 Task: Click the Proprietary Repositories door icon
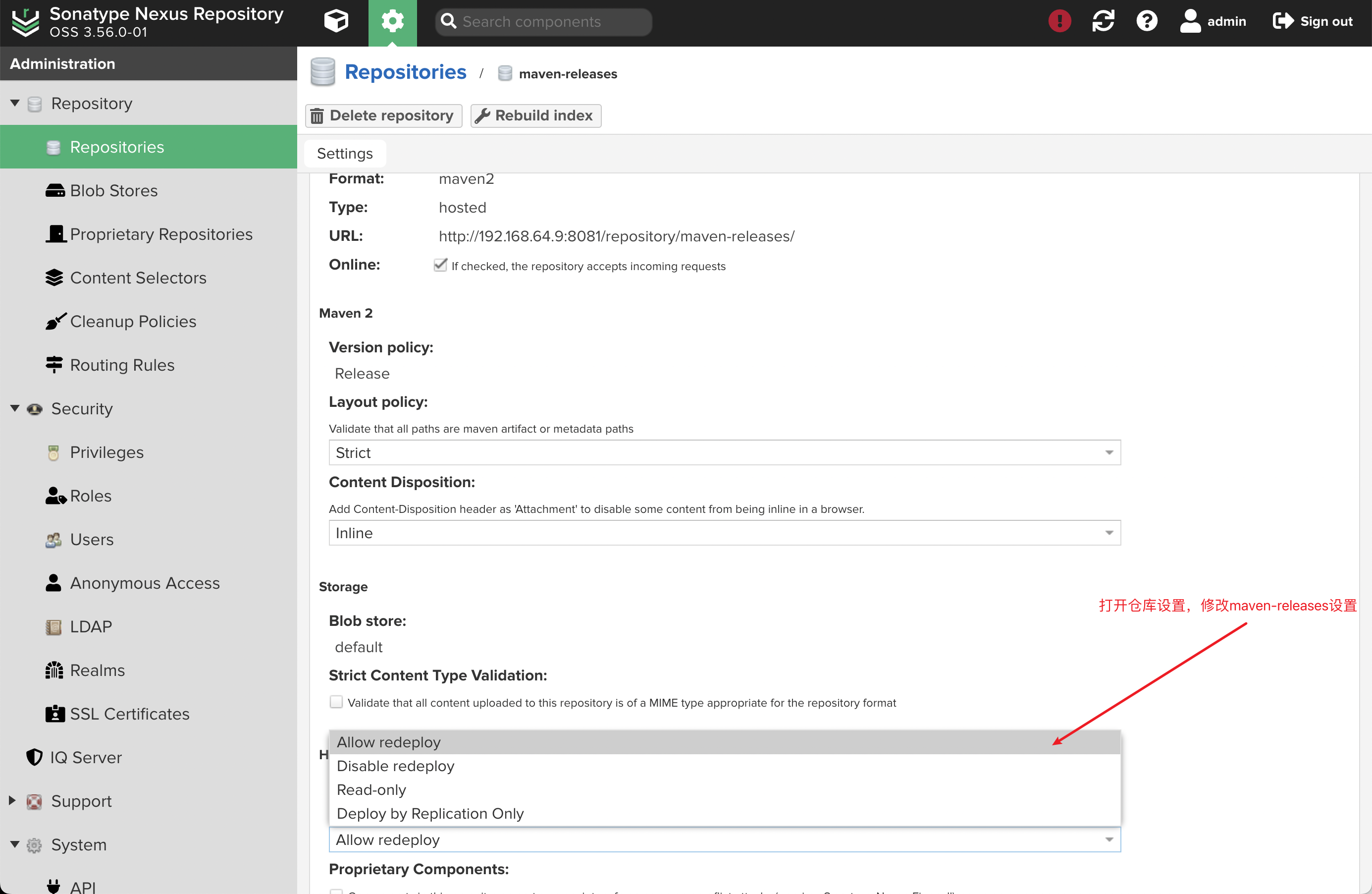(56, 233)
